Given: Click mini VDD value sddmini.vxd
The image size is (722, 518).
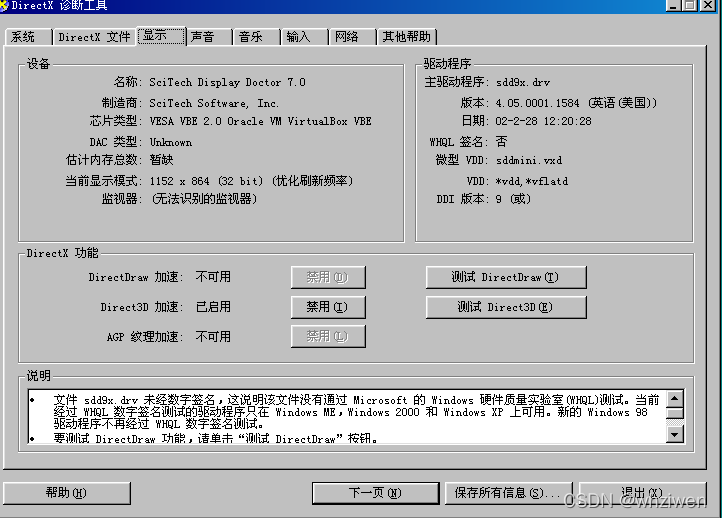Looking at the screenshot, I should (x=529, y=160).
